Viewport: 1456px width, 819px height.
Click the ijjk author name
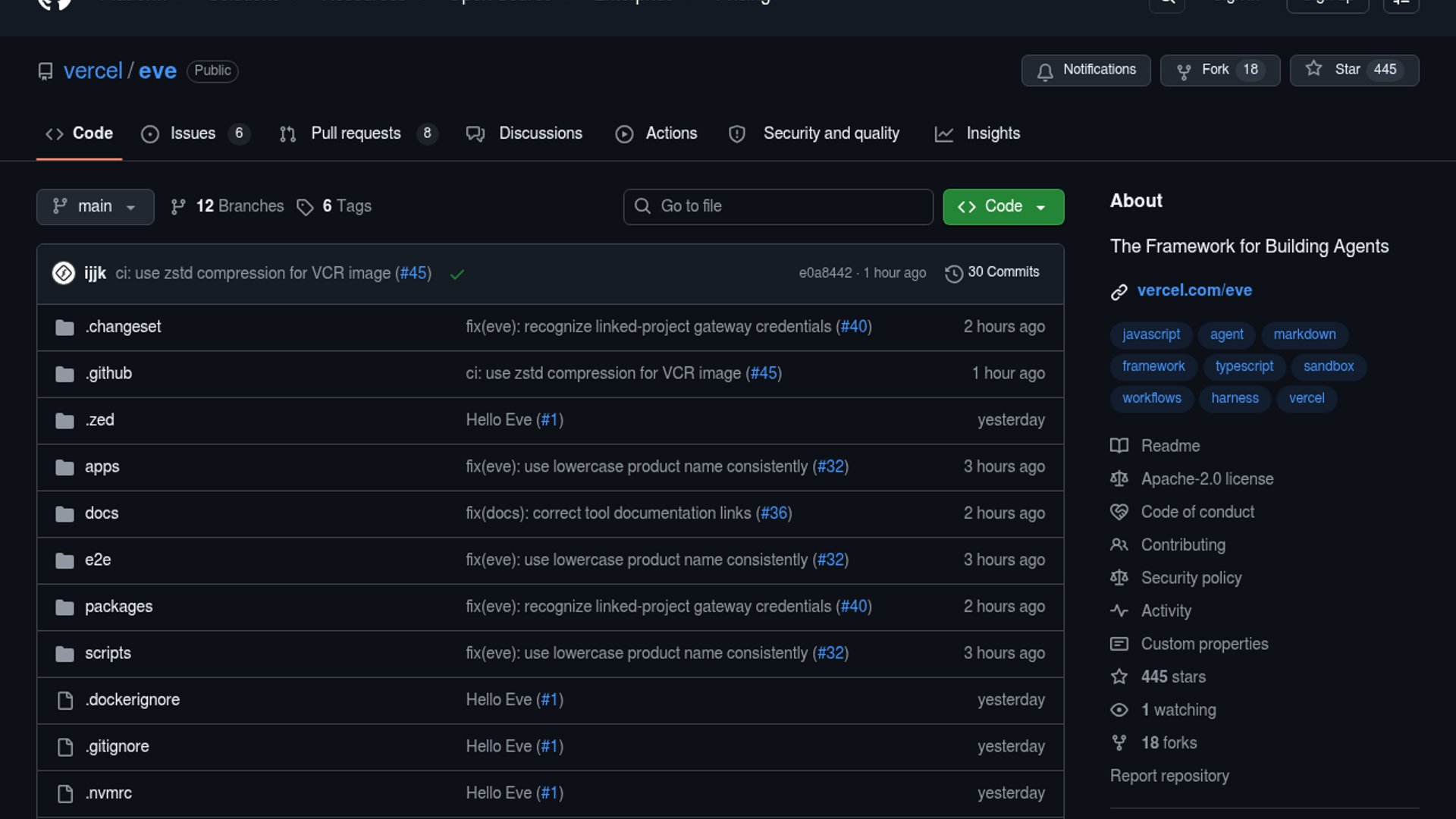[x=96, y=273]
